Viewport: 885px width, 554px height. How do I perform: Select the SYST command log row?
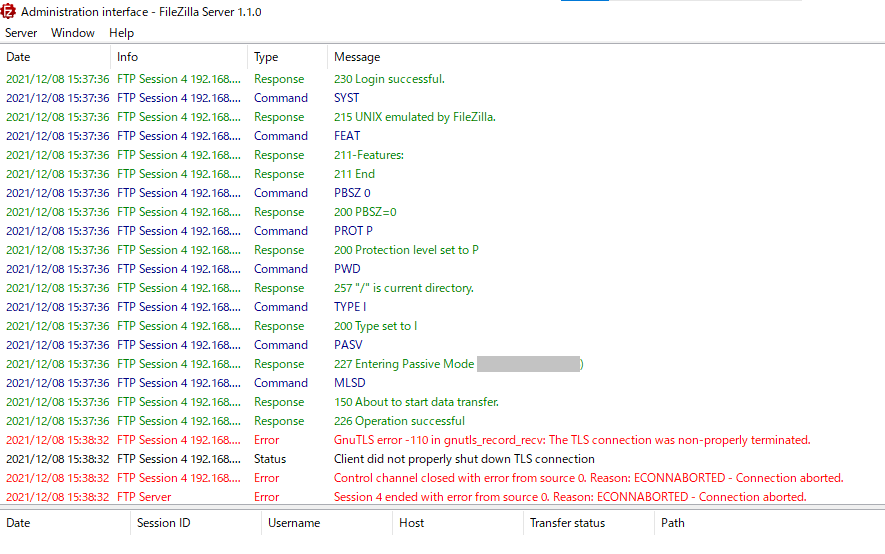(x=442, y=98)
